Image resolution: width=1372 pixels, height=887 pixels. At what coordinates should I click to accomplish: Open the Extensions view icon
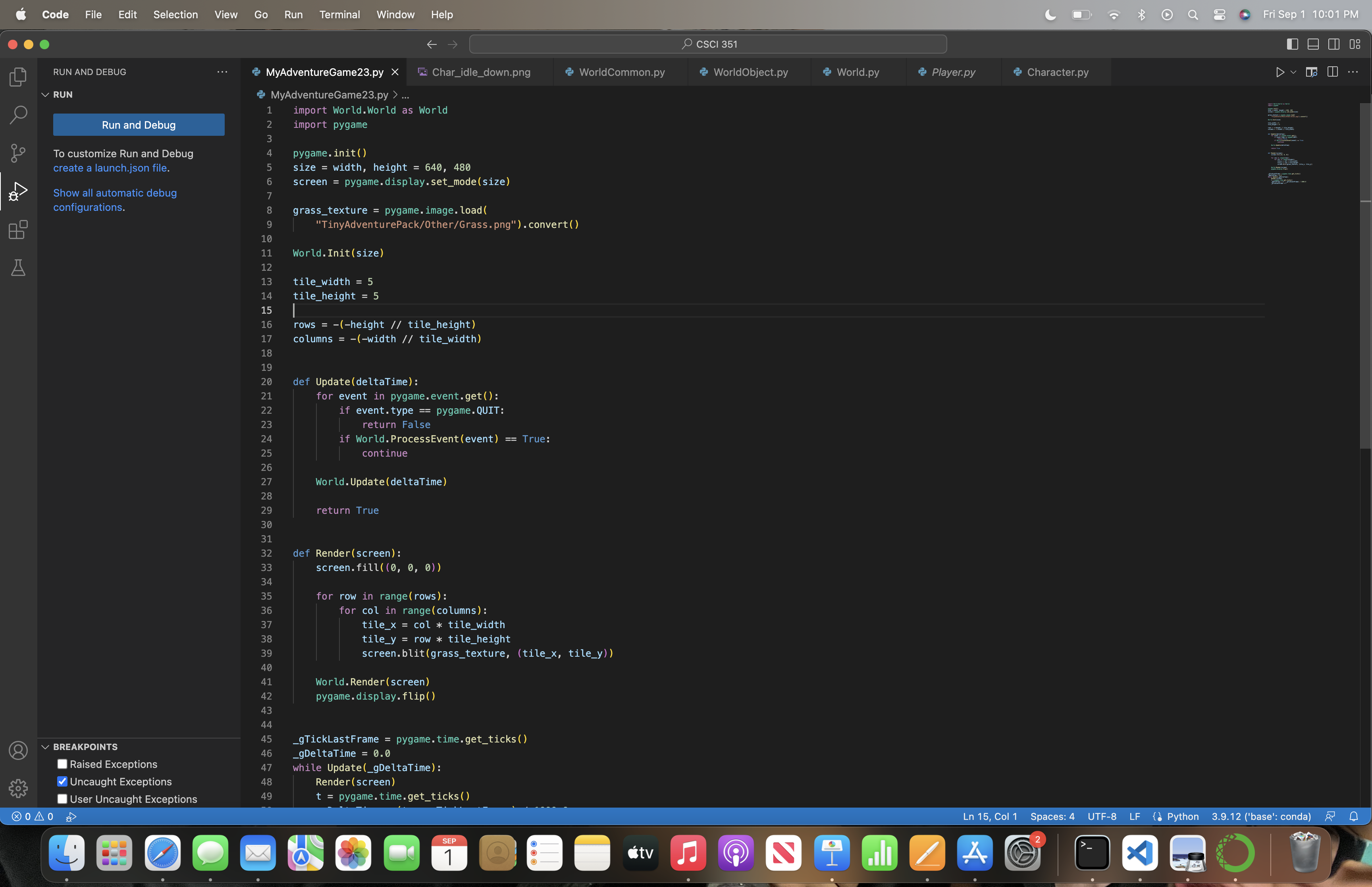18,230
